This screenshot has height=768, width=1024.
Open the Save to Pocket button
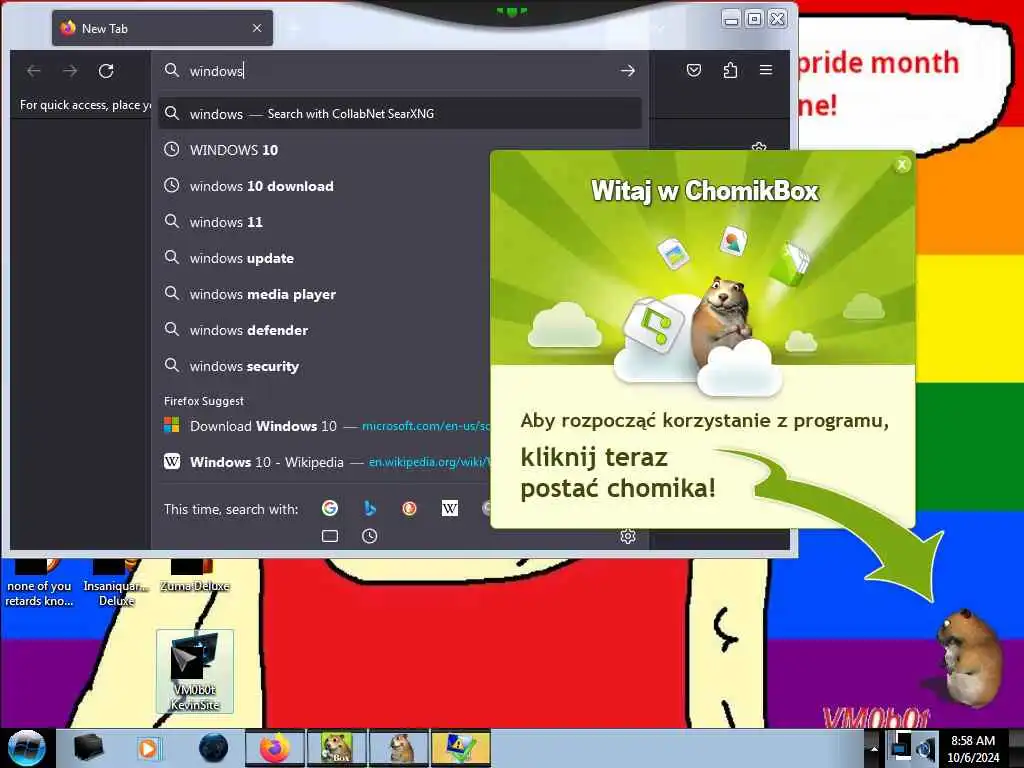(694, 70)
